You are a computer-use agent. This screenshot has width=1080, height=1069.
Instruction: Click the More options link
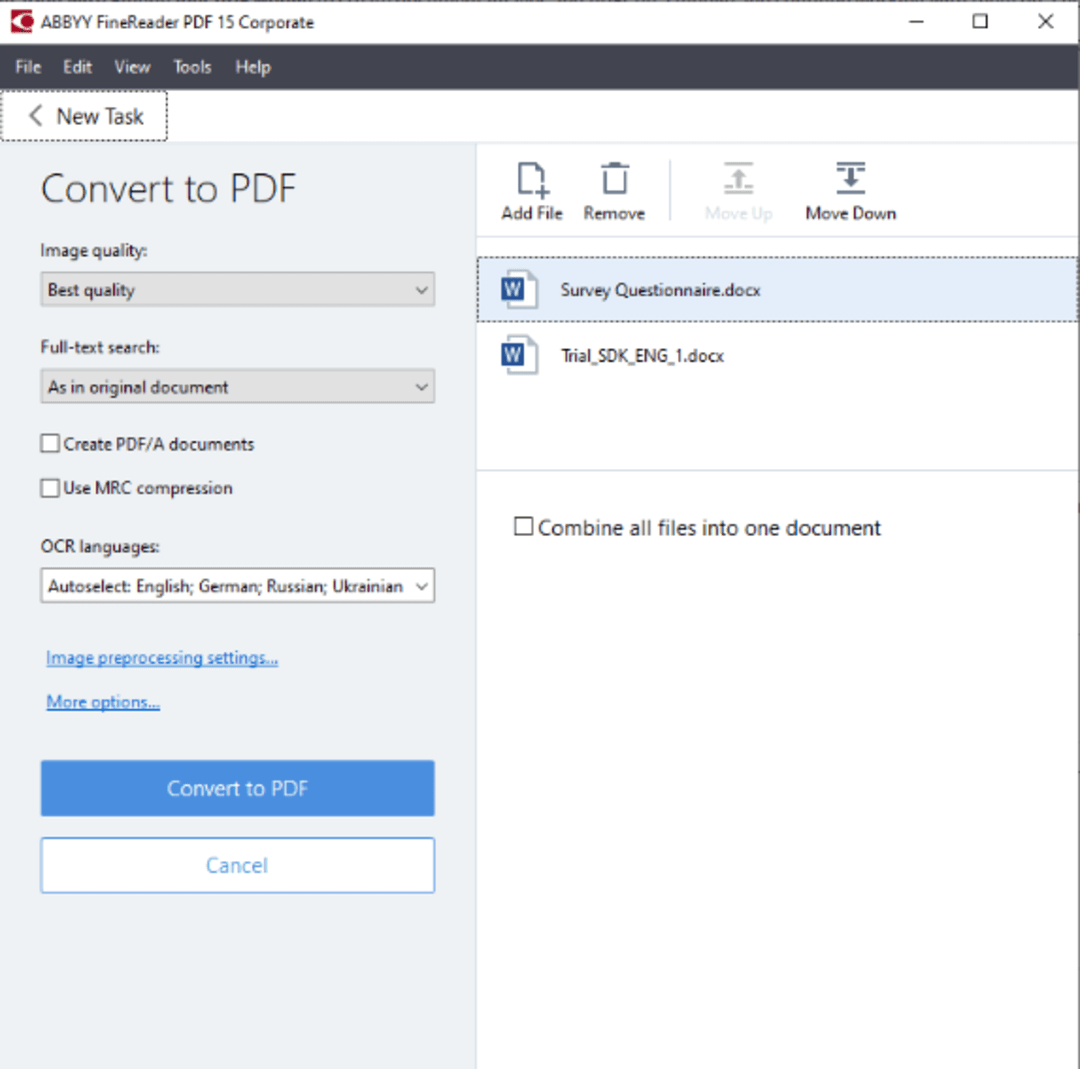pyautogui.click(x=103, y=702)
